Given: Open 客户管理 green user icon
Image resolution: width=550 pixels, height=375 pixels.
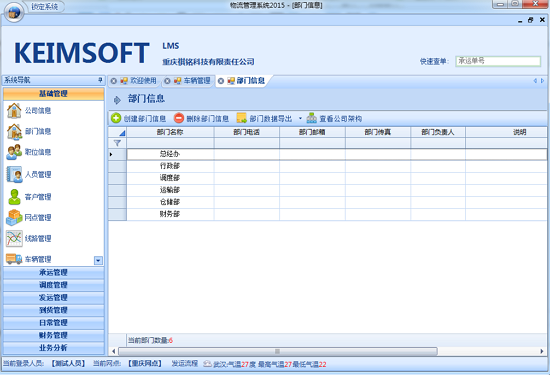Looking at the screenshot, I should (14, 196).
